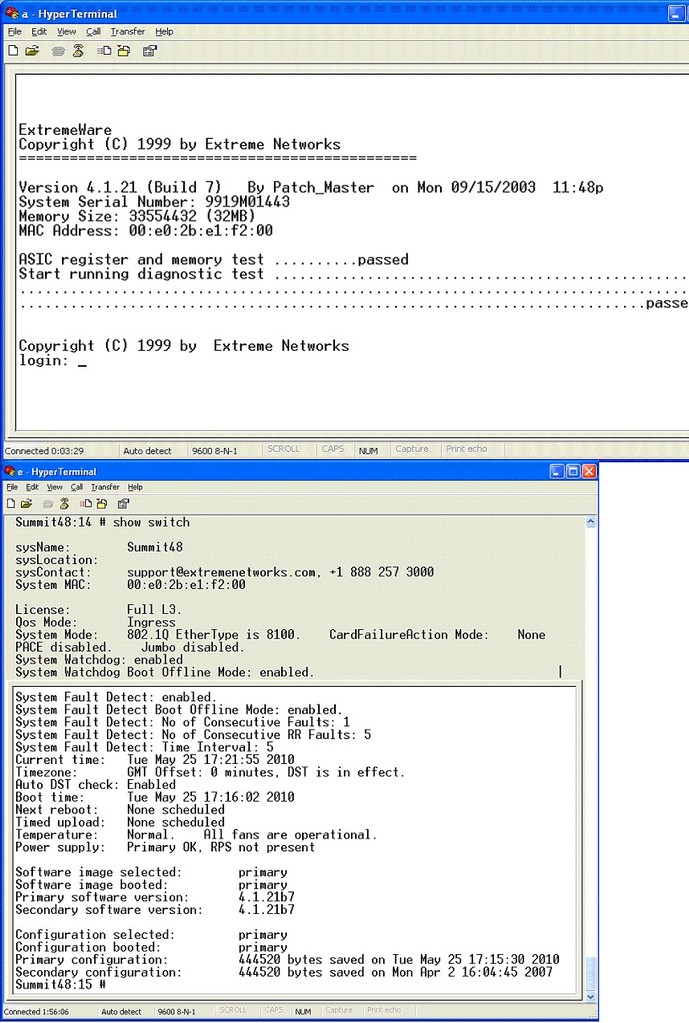Click scroll up arrow in 'e' terminal
This screenshot has width=689, height=1023.
coord(590,522)
